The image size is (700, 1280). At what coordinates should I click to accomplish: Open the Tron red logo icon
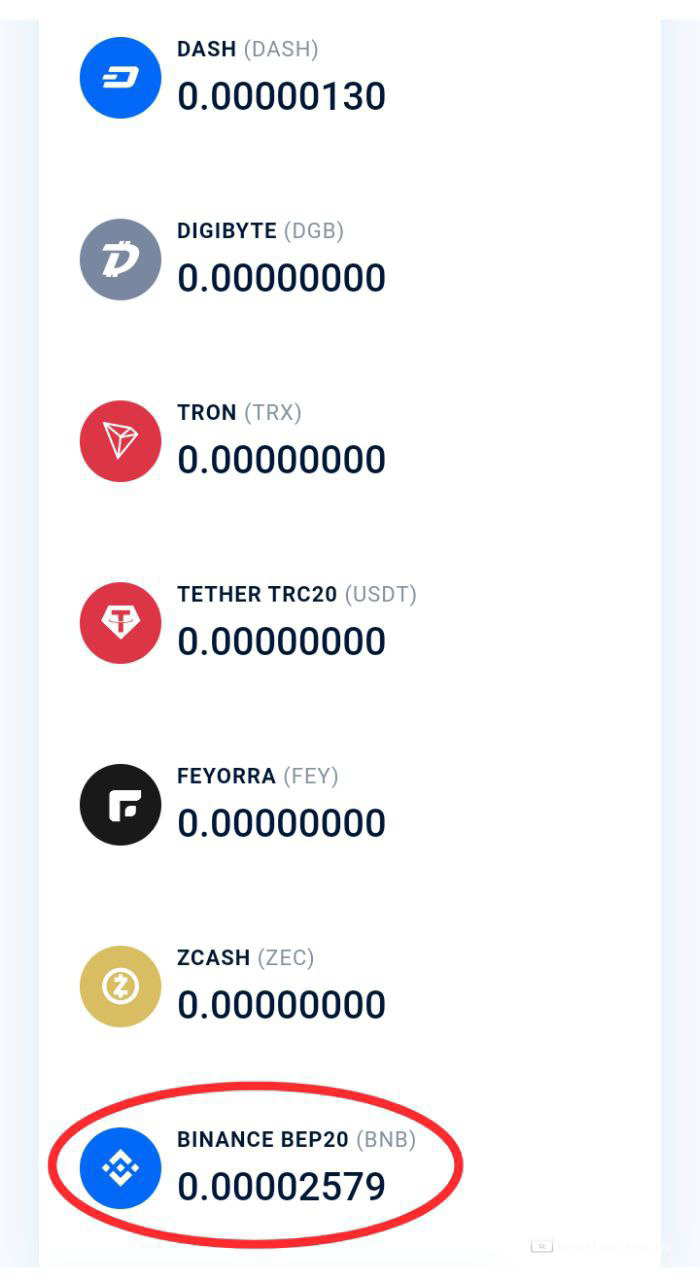click(120, 441)
